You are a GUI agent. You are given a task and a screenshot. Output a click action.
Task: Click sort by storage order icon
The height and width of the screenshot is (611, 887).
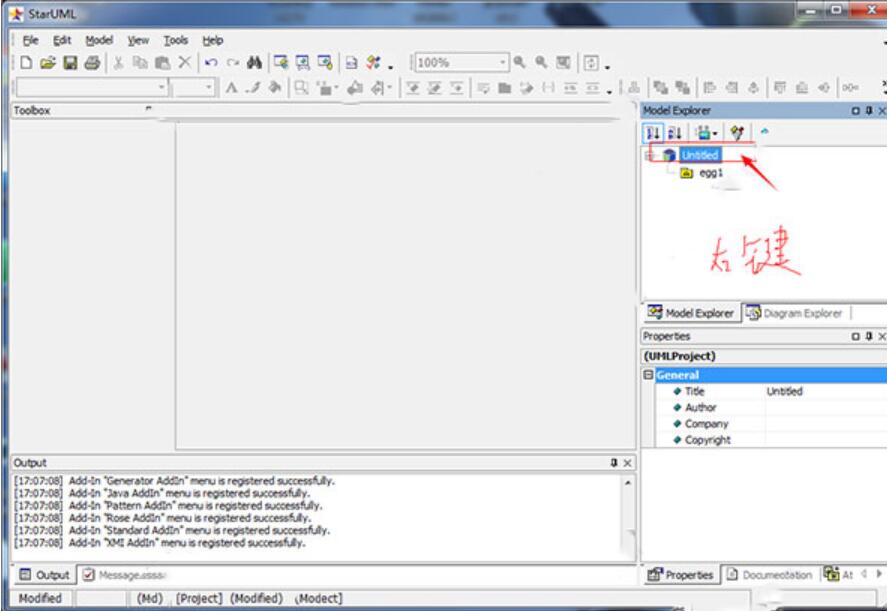[653, 133]
